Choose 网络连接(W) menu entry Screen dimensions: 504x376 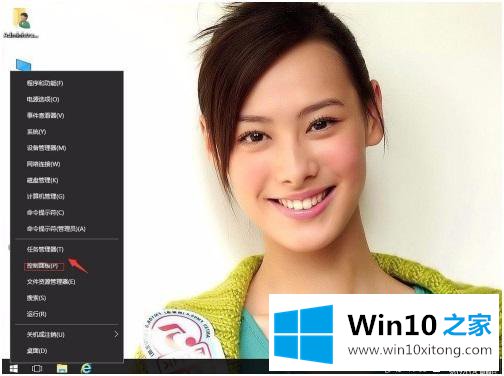67,164
